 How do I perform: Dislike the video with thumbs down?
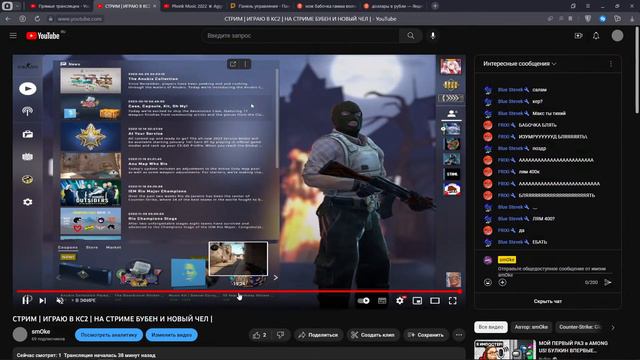[x=280, y=335]
